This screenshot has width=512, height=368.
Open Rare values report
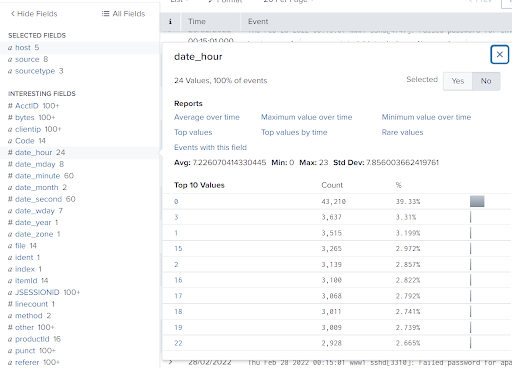tap(402, 132)
